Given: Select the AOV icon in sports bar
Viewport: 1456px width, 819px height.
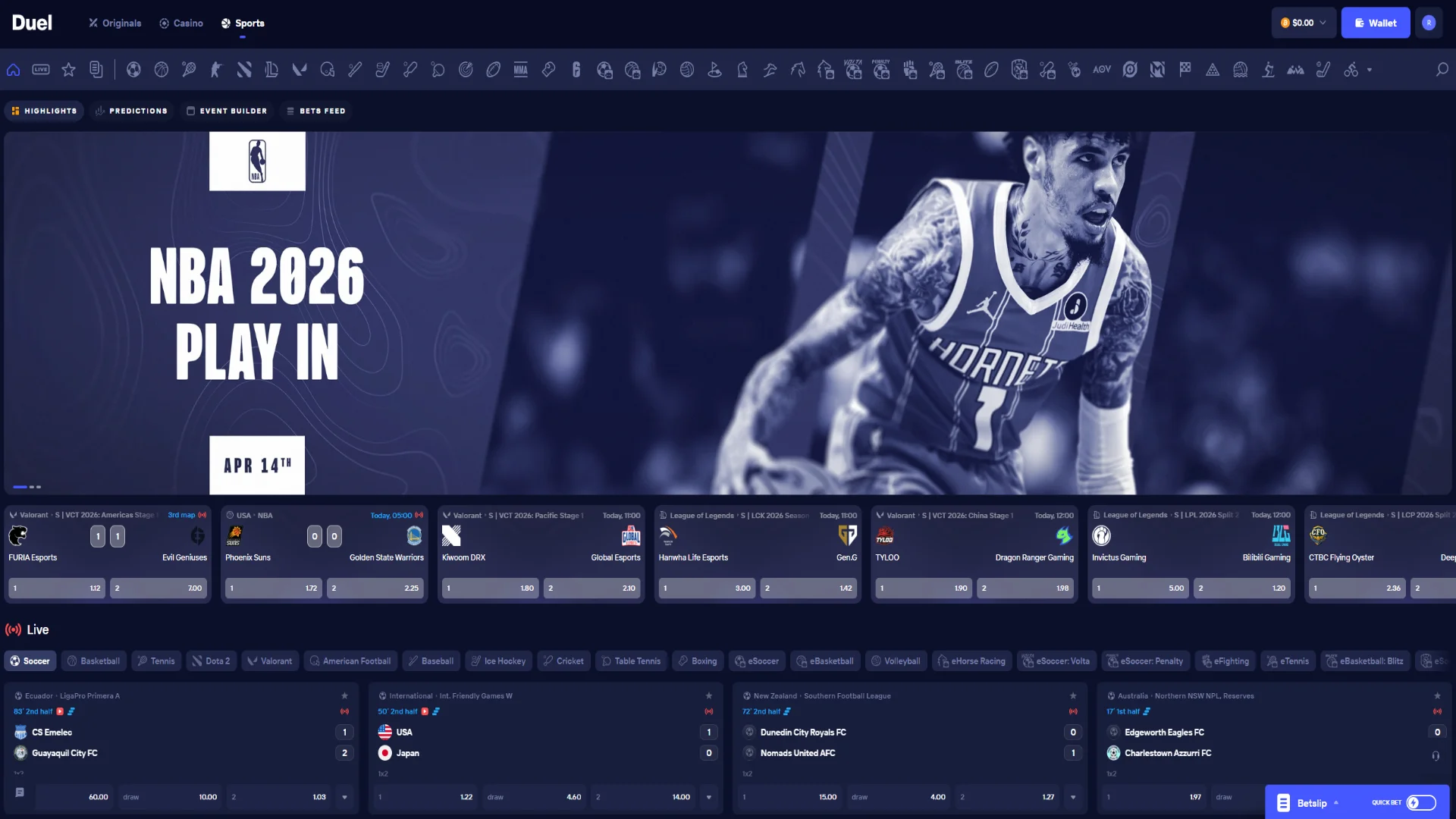Looking at the screenshot, I should [1102, 70].
